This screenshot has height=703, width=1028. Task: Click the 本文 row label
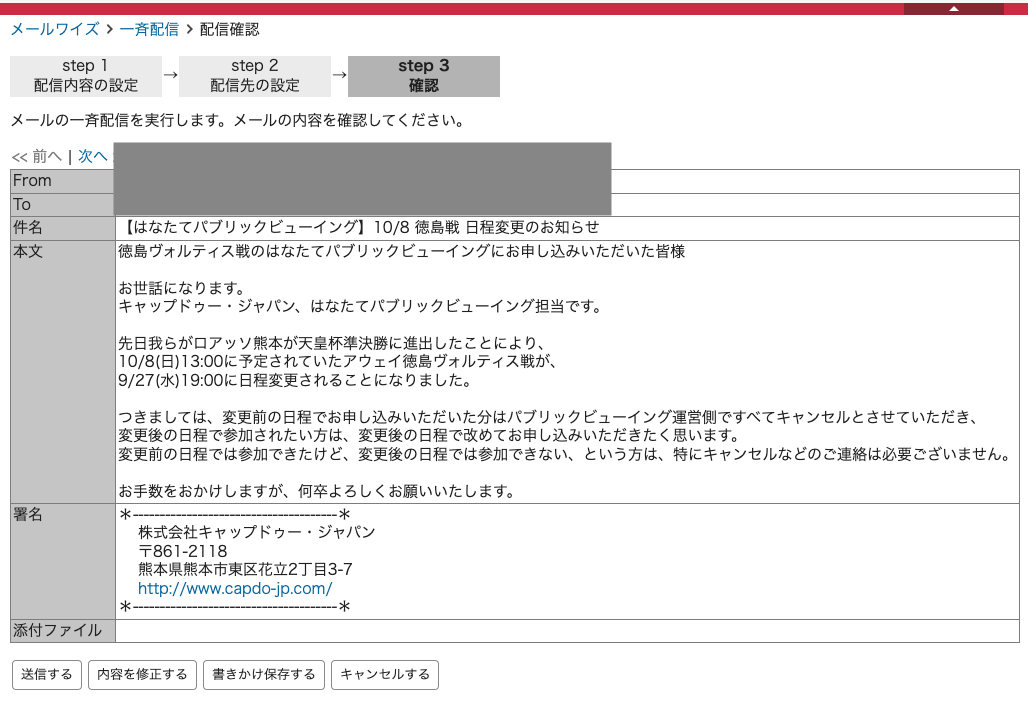(28, 252)
